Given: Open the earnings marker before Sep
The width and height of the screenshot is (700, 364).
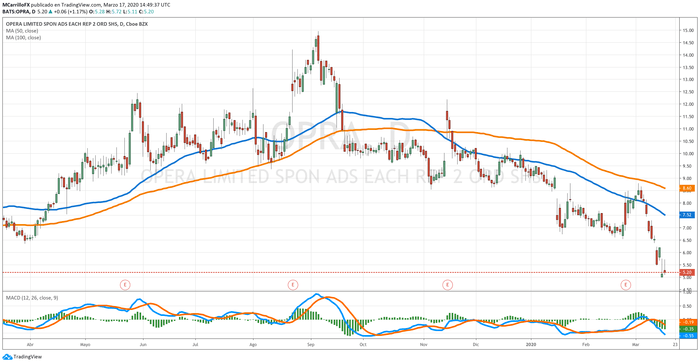Looking at the screenshot, I should 292,285.
